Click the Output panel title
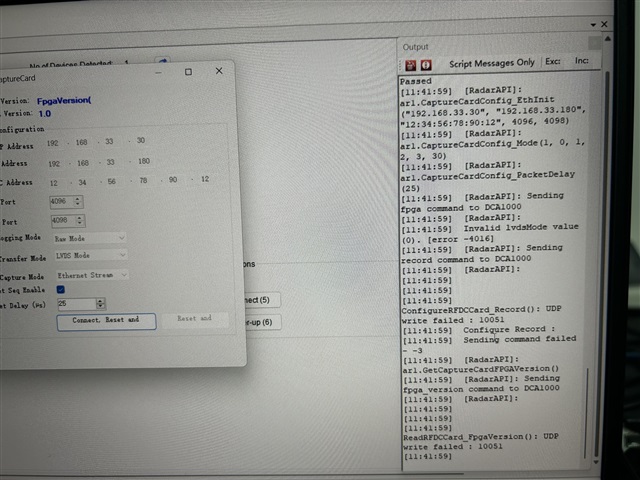 [416, 47]
